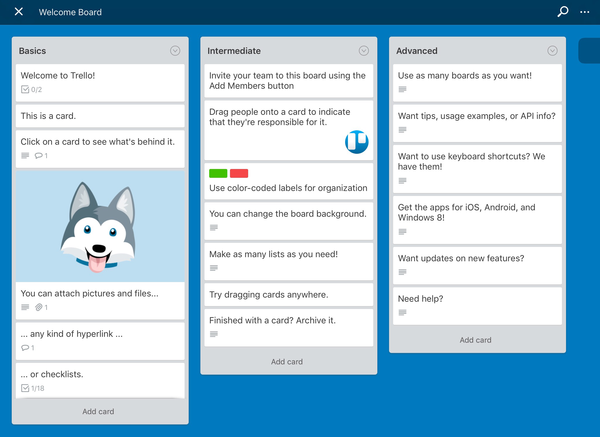Image resolution: width=600 pixels, height=437 pixels.
Task: Open 'Want tips, usage examples, or API info?' card
Action: [x=478, y=123]
